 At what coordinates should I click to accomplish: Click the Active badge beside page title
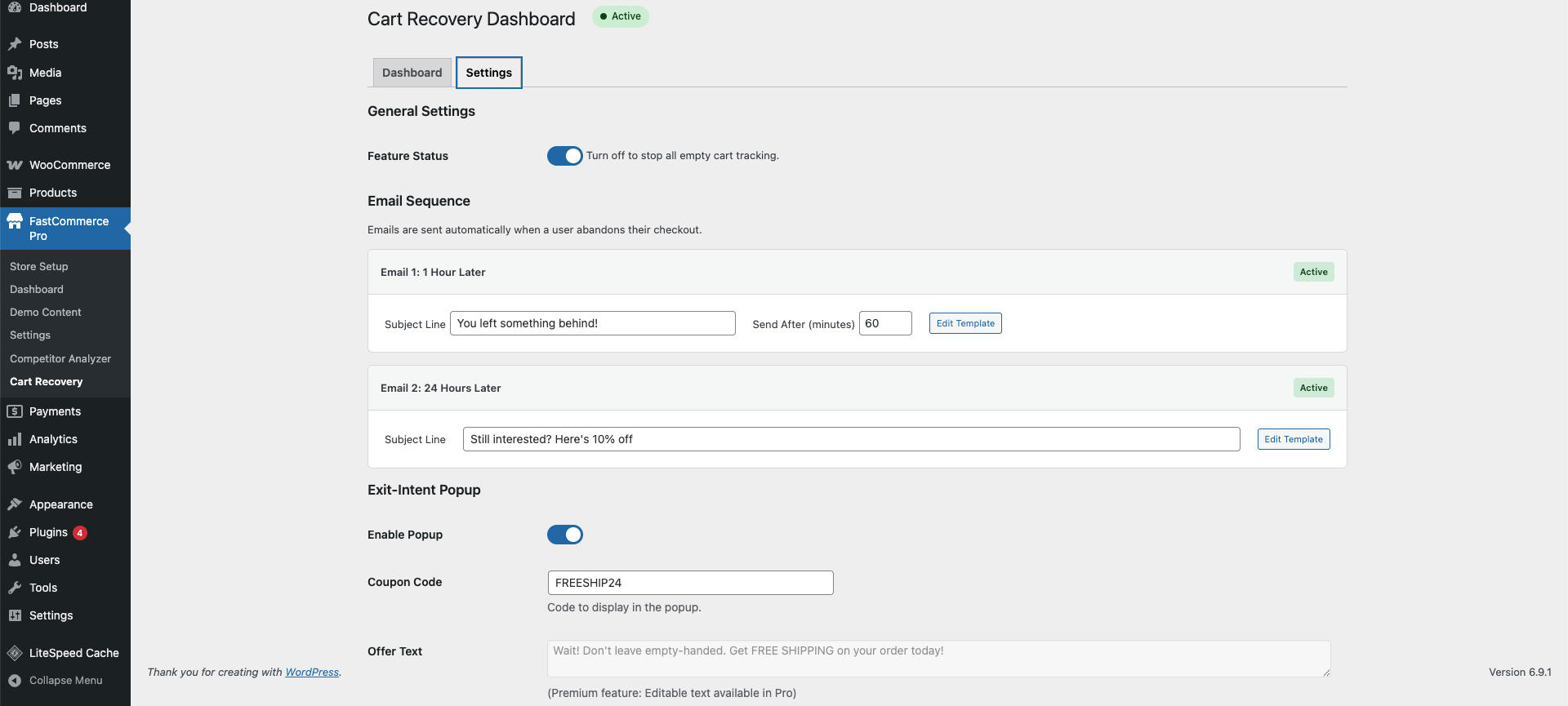pos(621,16)
